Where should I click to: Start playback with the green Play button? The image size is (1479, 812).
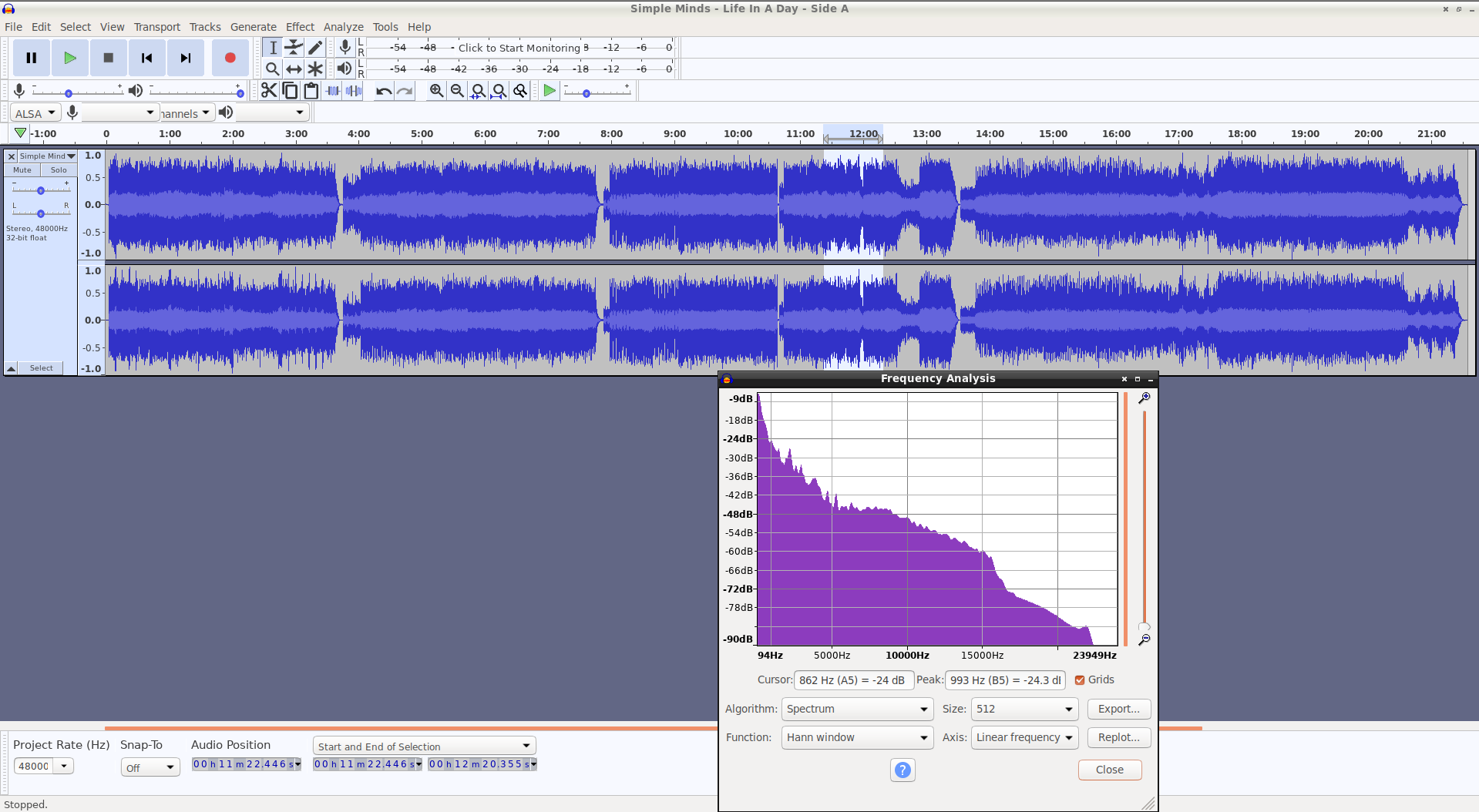[x=70, y=58]
